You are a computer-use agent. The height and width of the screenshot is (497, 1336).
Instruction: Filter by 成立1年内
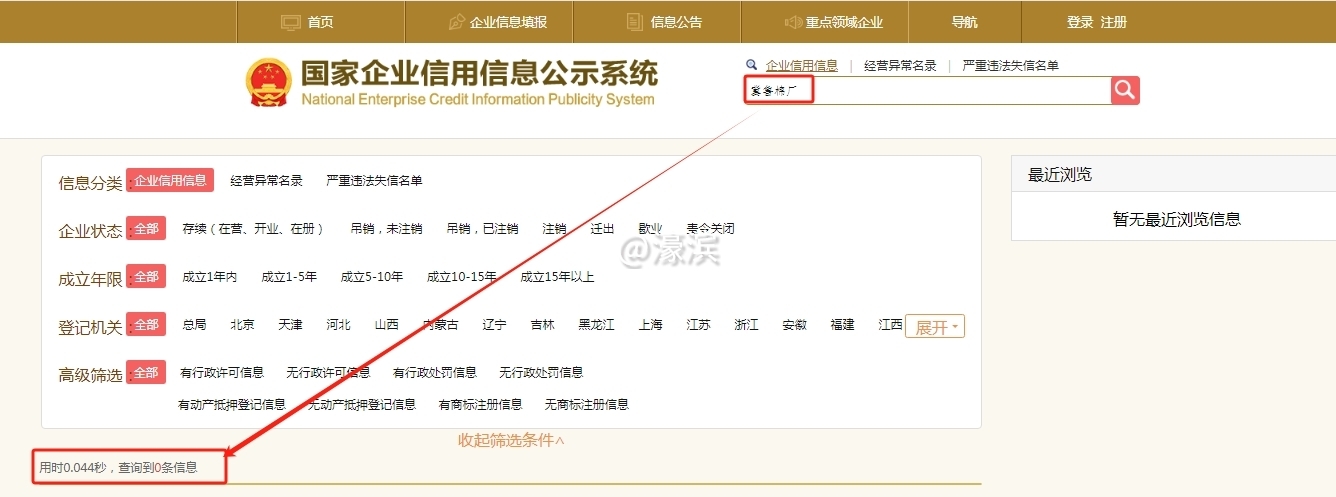click(209, 277)
